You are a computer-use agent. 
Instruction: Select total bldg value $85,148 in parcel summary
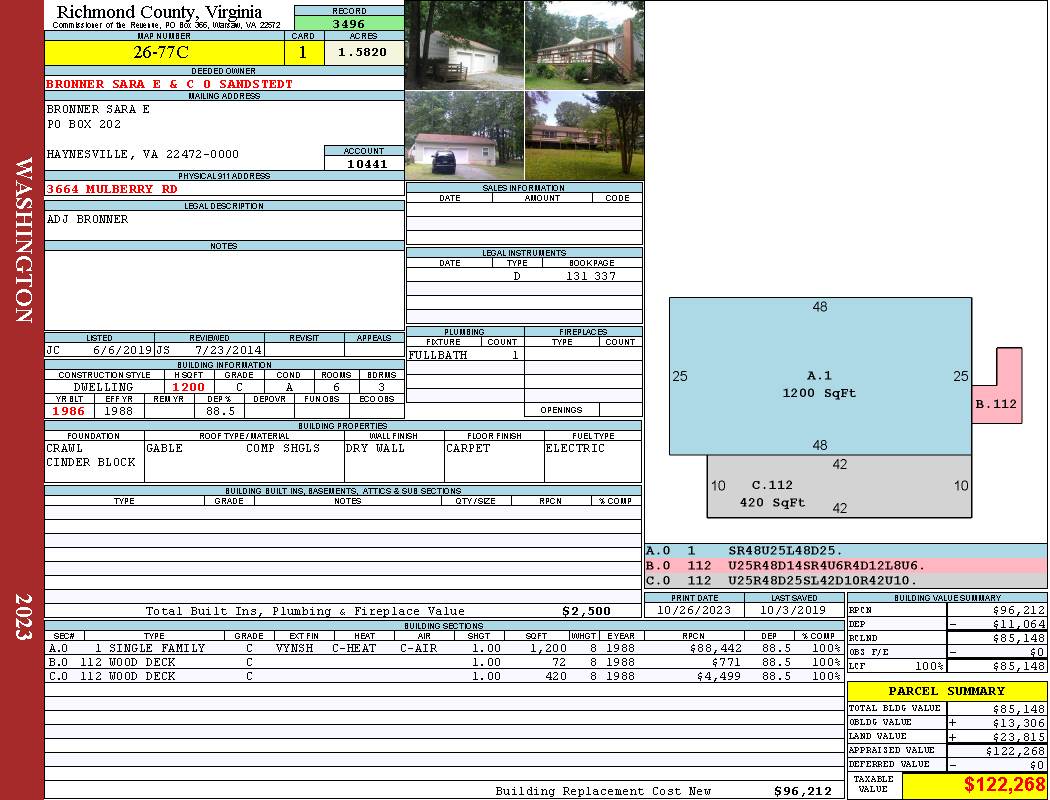pos(1019,709)
